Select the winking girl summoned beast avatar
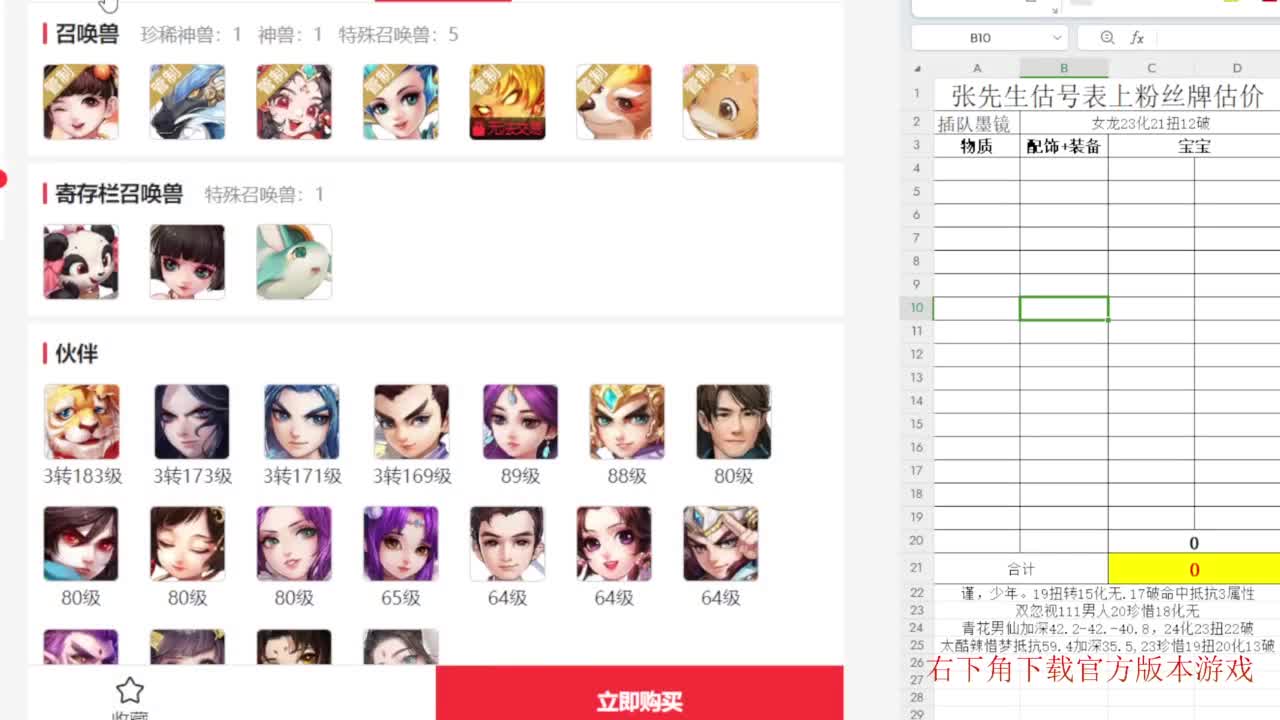The width and height of the screenshot is (1280, 720). (81, 102)
